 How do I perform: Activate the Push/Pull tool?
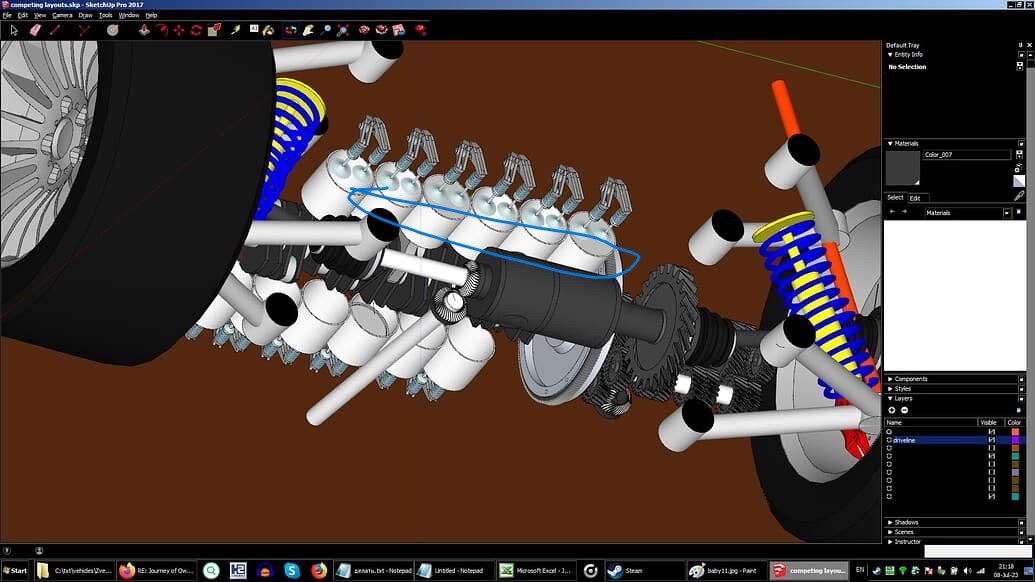click(x=145, y=30)
